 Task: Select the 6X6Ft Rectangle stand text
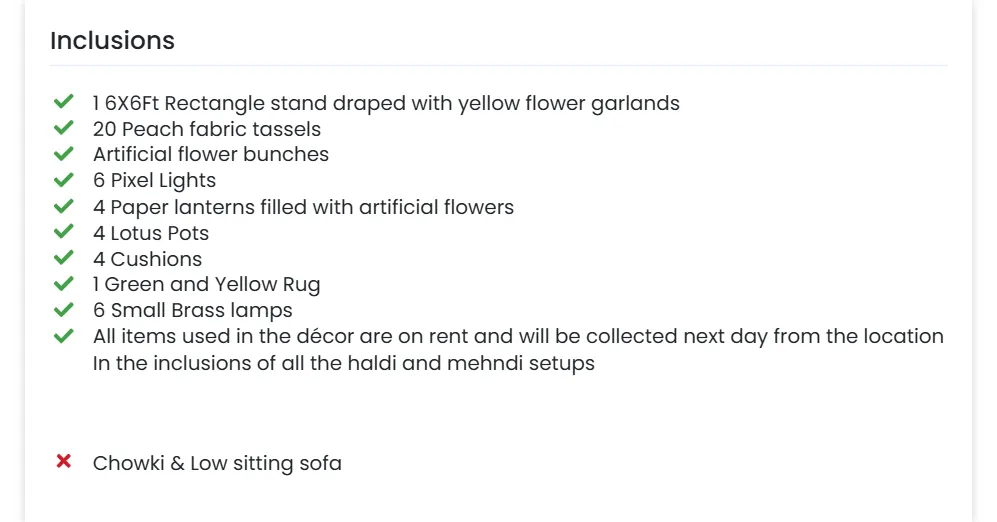(x=386, y=103)
